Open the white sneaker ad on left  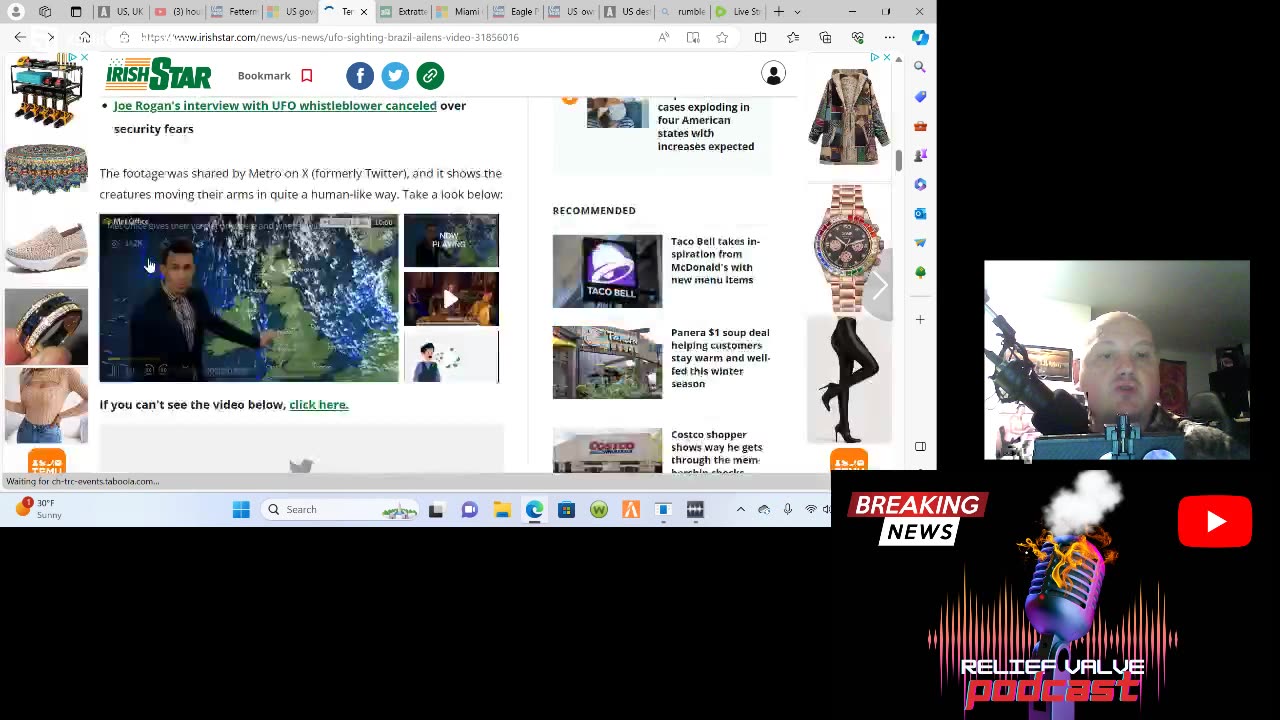pos(46,246)
